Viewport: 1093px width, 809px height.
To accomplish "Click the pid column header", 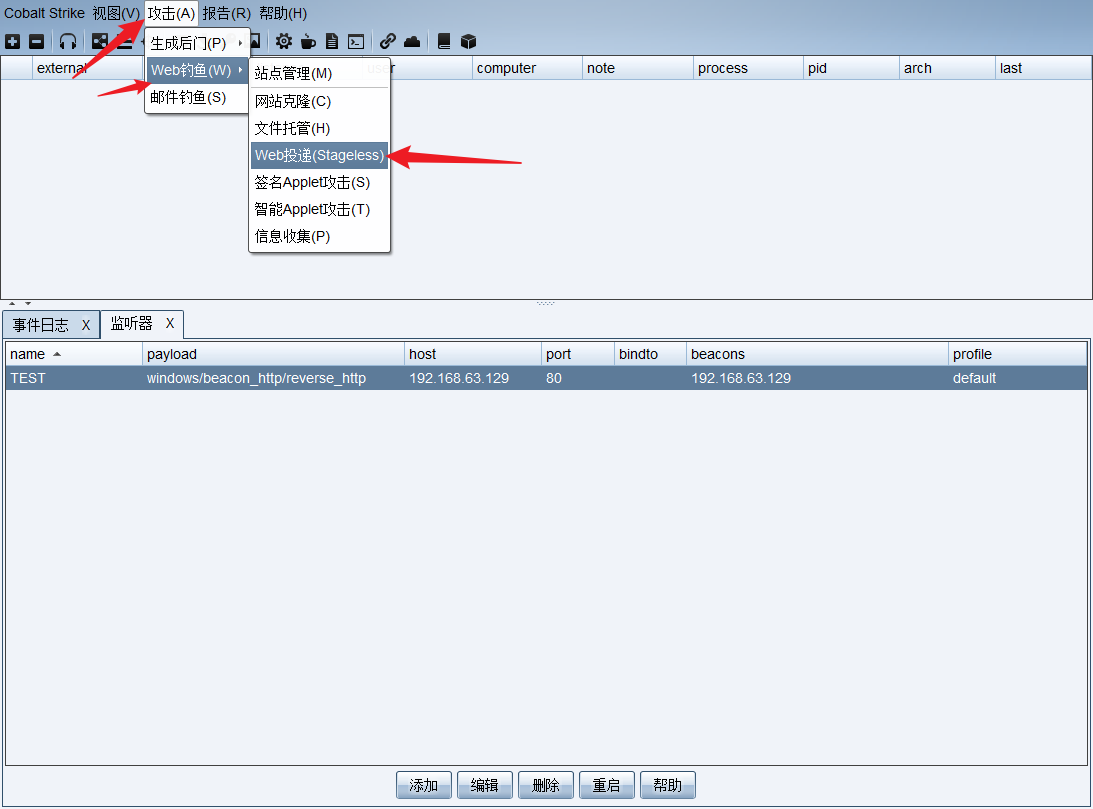I will pos(852,68).
